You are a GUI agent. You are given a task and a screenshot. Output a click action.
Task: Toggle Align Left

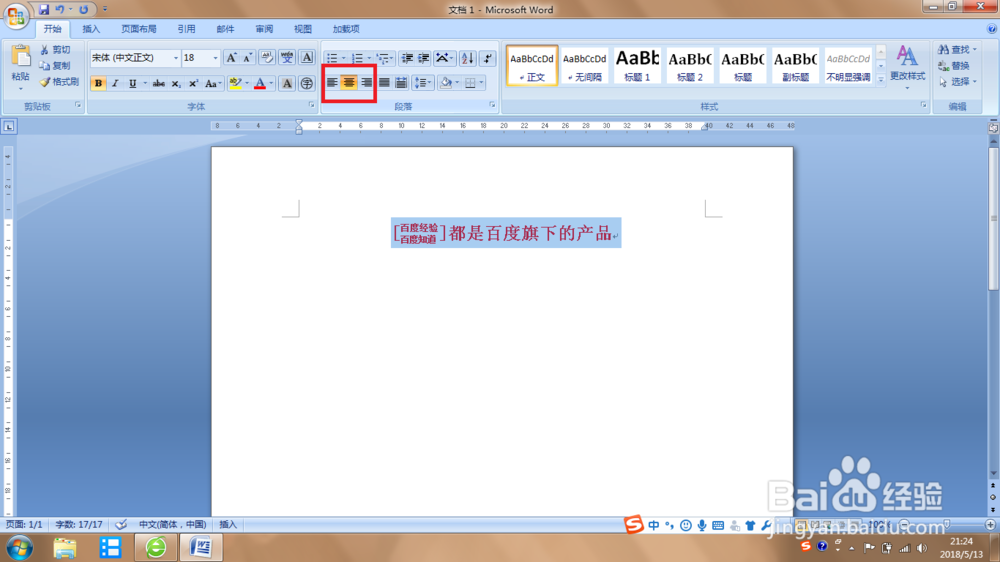pos(332,82)
